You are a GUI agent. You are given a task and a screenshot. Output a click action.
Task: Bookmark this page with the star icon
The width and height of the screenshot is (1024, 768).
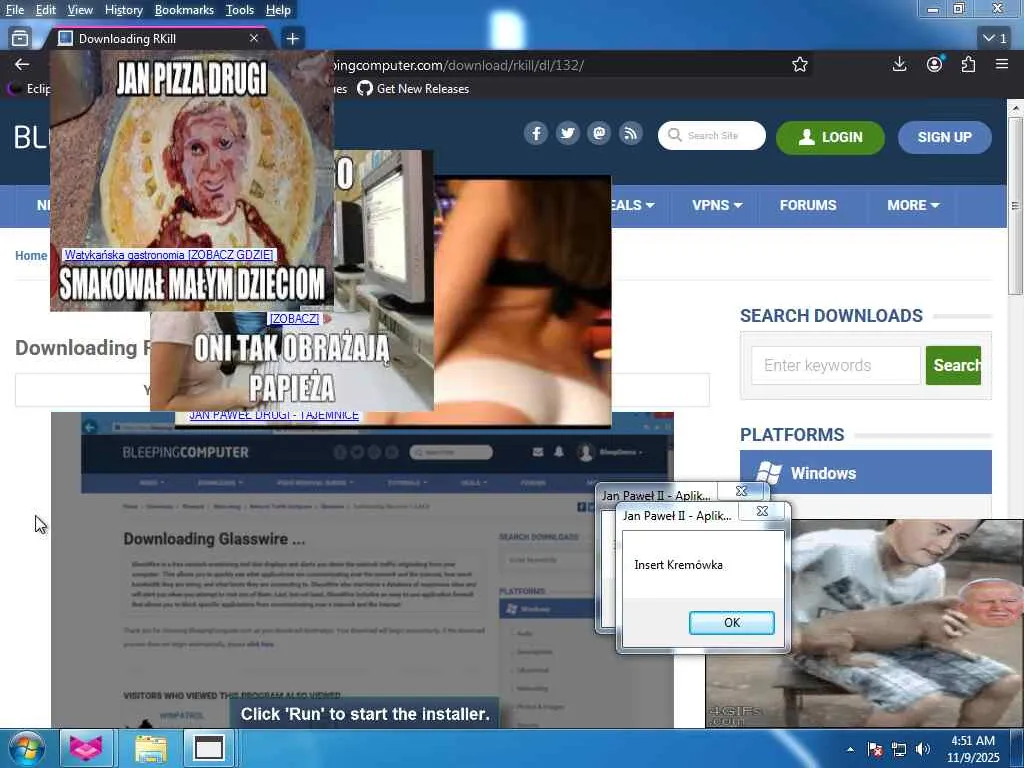point(799,64)
